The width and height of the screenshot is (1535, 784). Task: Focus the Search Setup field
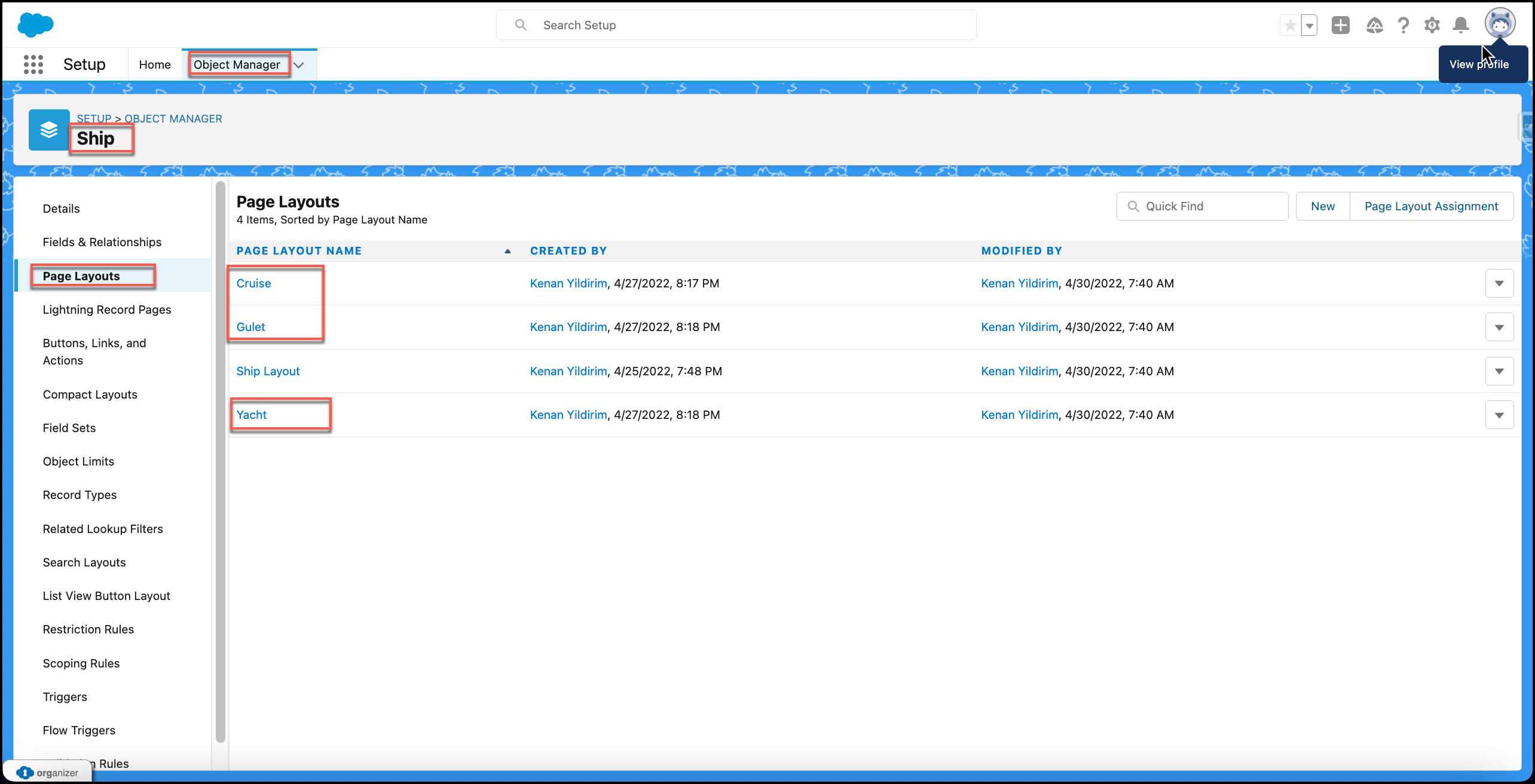tap(736, 25)
